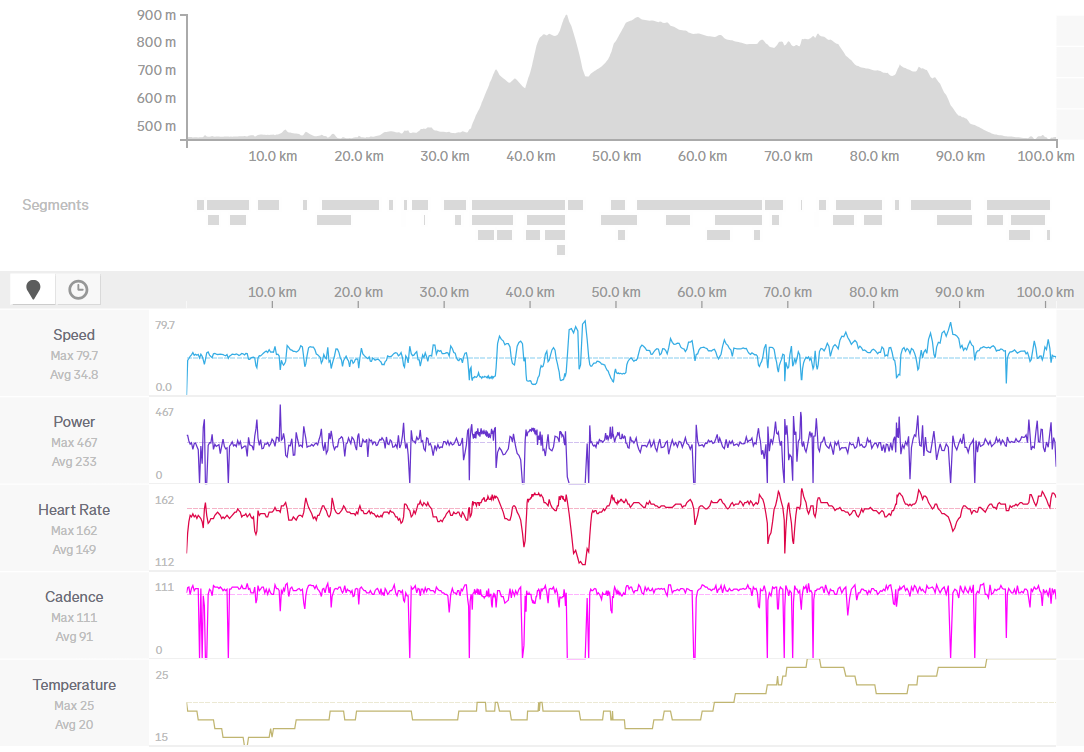The image size is (1084, 752).
Task: Click the Segments label
Action: coord(55,205)
